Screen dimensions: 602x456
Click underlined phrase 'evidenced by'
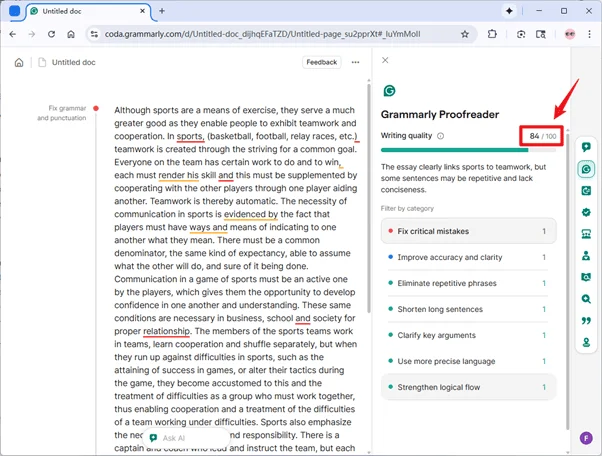251,214
